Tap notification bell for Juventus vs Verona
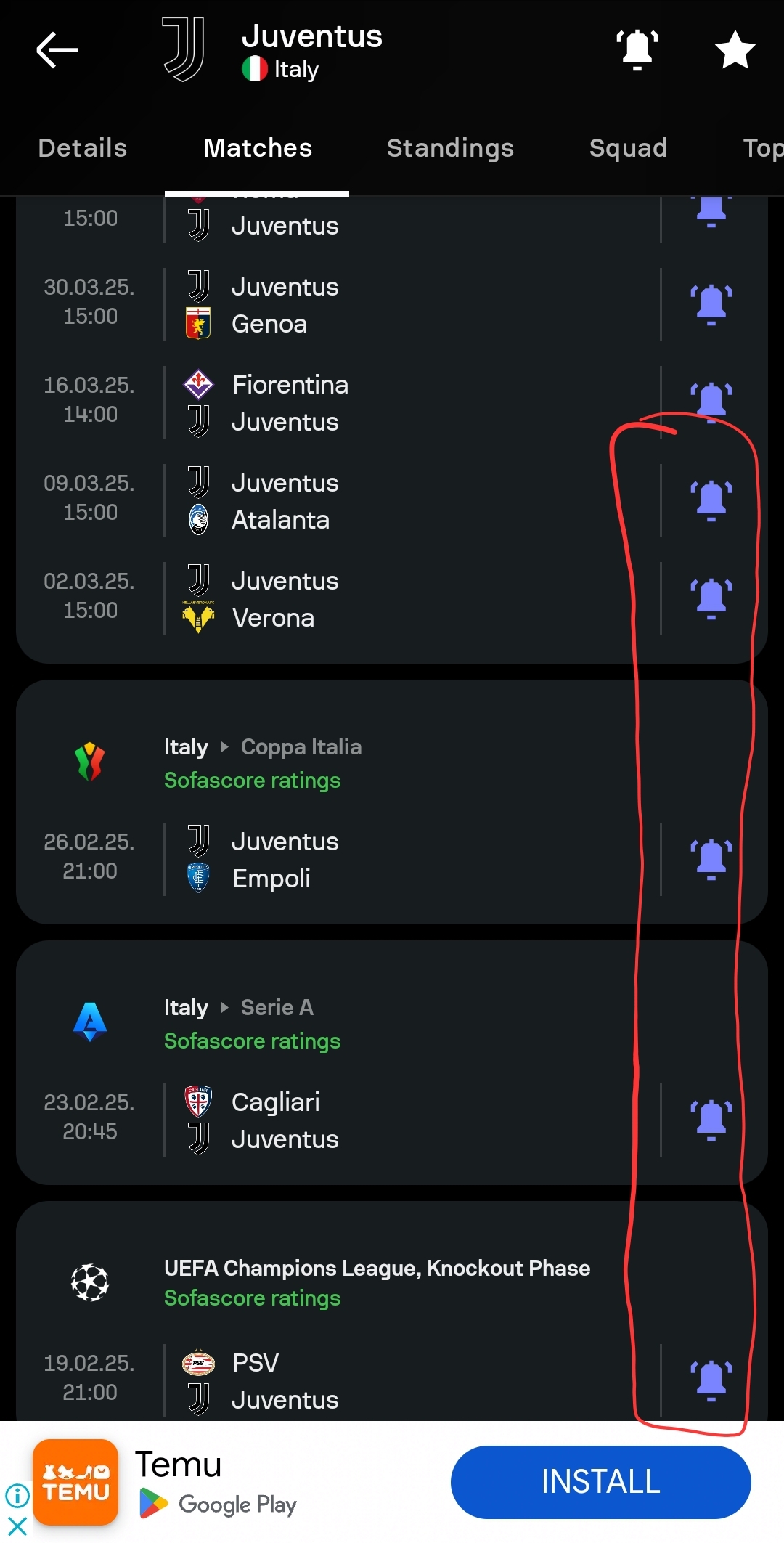The height and width of the screenshot is (1543, 784). [x=711, y=598]
